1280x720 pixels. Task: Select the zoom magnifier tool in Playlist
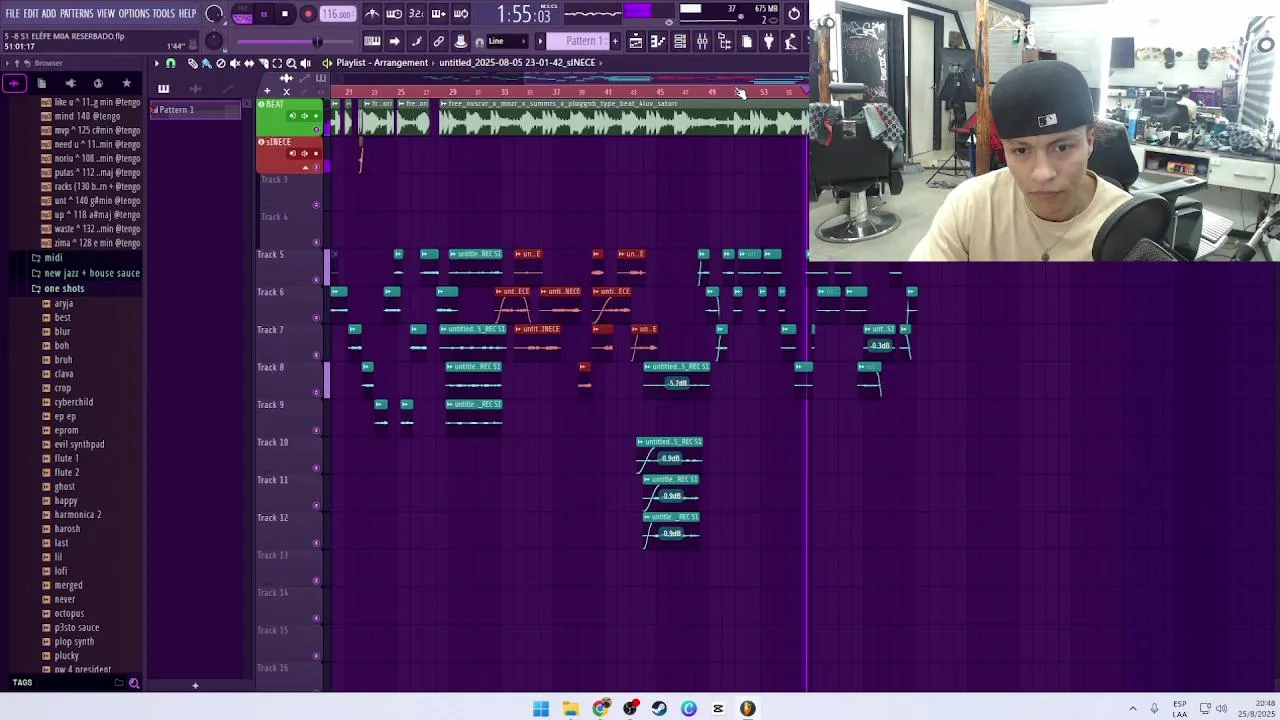point(291,63)
